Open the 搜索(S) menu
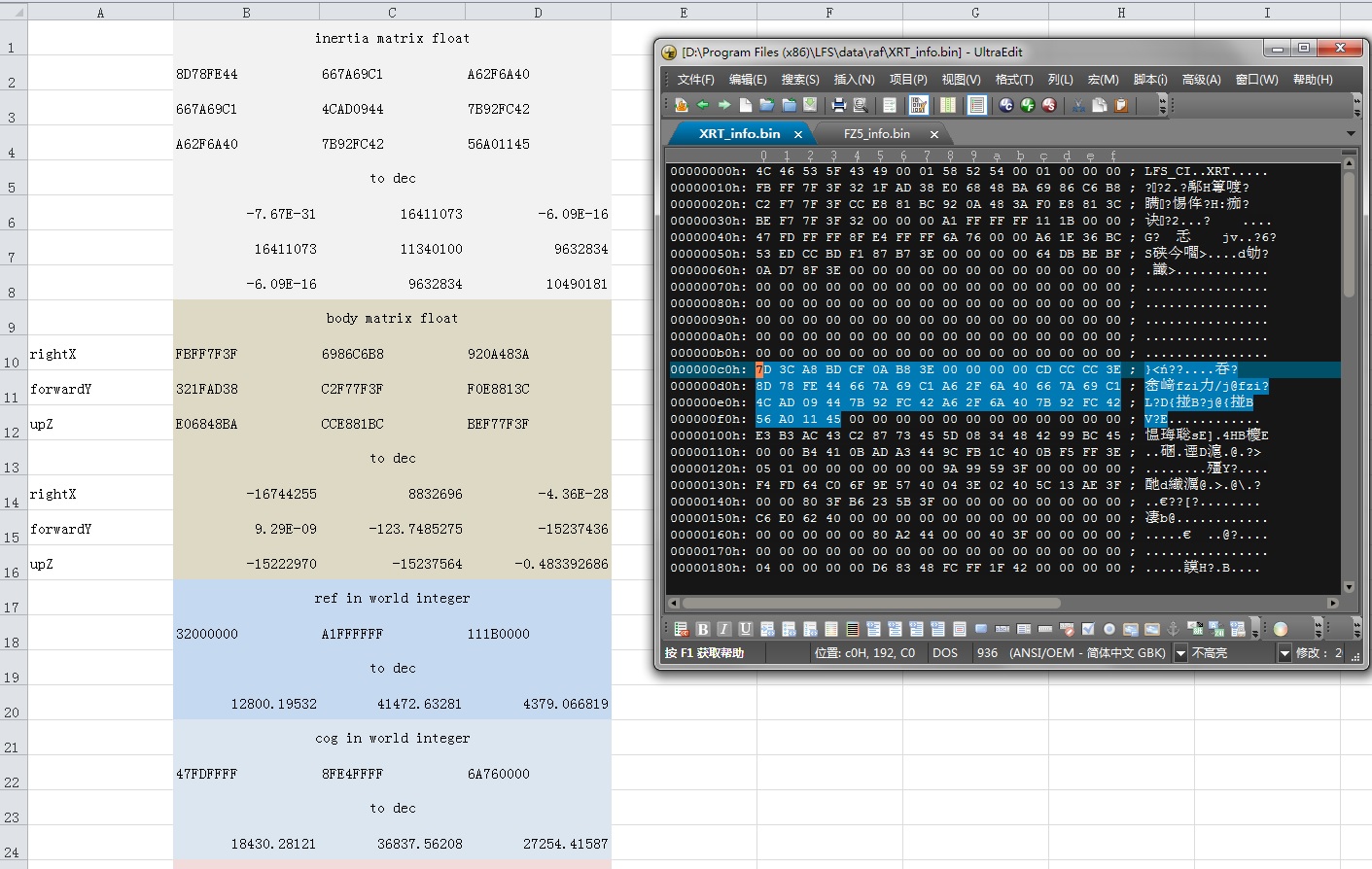The height and width of the screenshot is (869, 1372). pos(800,80)
